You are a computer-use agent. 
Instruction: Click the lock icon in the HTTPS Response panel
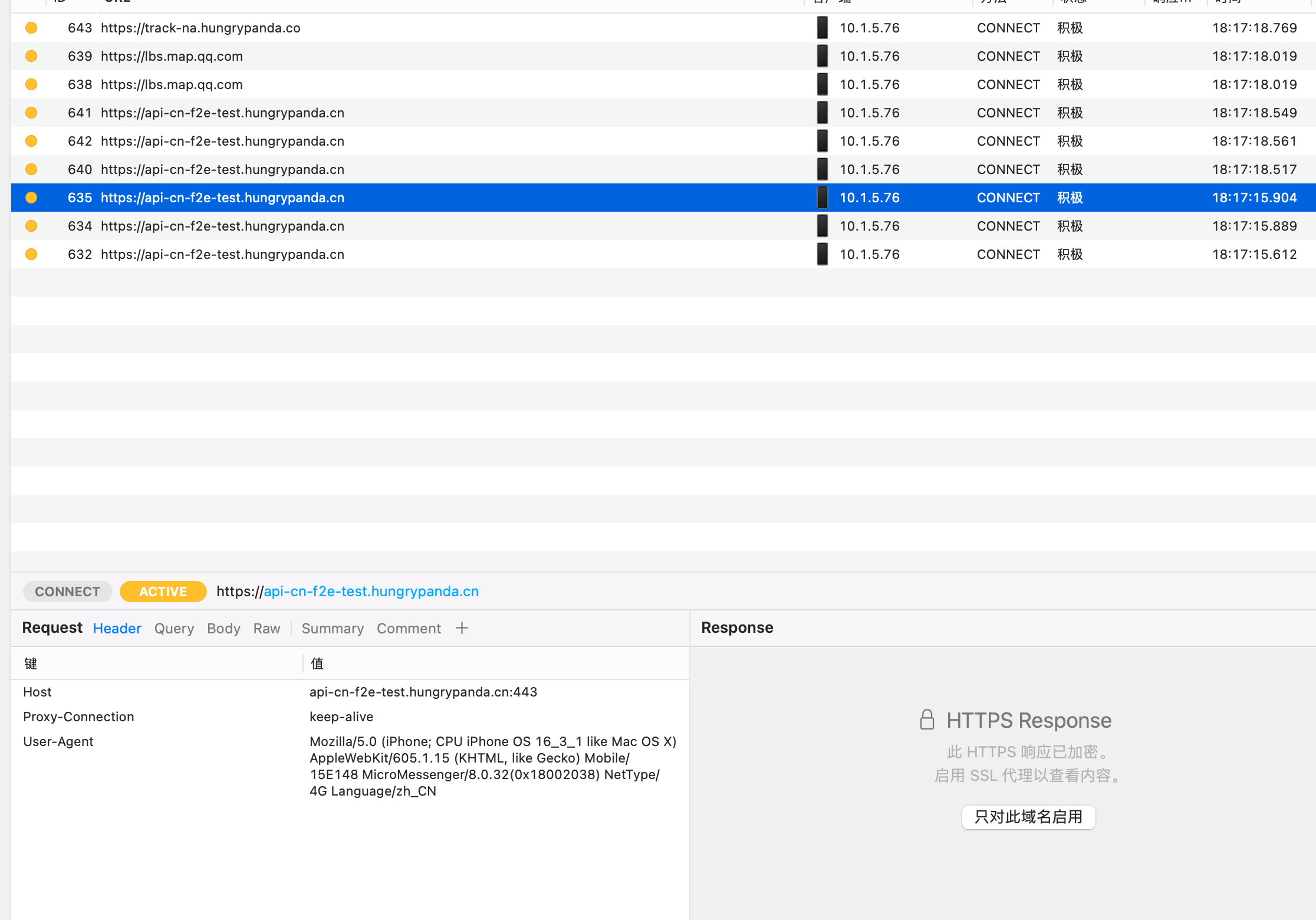click(x=926, y=719)
